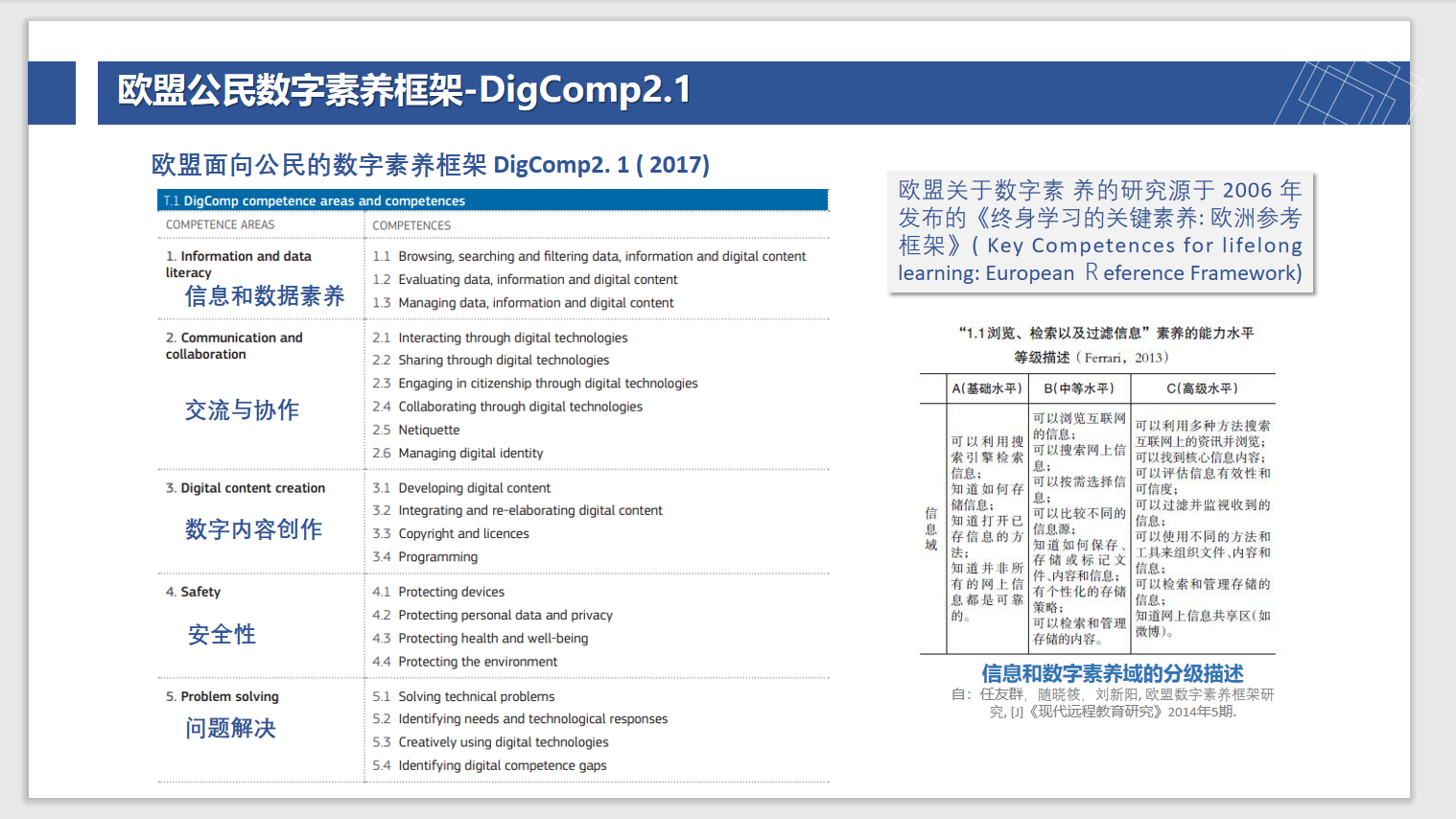Click the 2.5 Netiquette competence row
This screenshot has height=819, width=1456.
coord(417,430)
